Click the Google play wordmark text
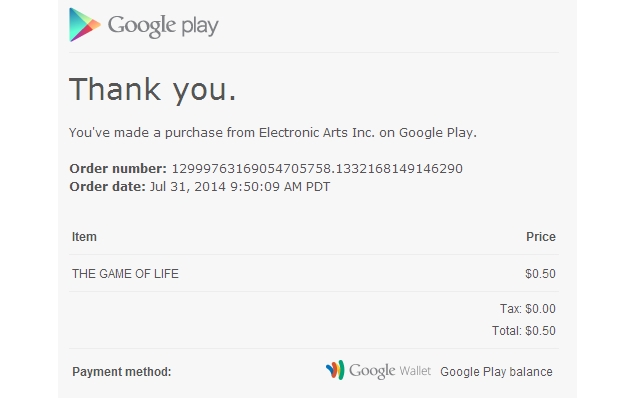 (163, 26)
